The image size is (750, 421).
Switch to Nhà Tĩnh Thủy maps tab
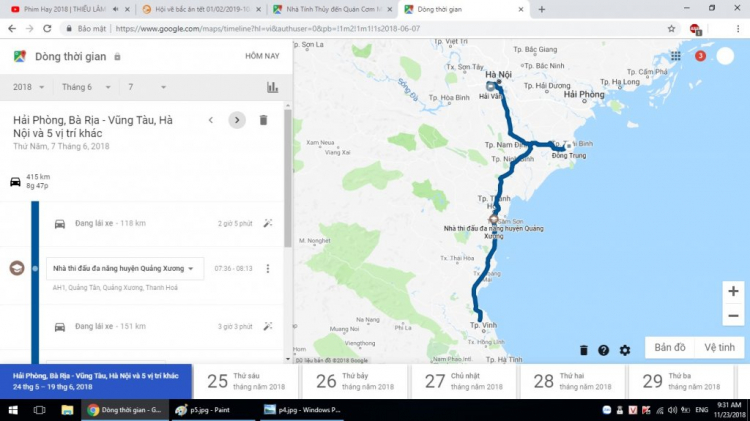click(330, 9)
